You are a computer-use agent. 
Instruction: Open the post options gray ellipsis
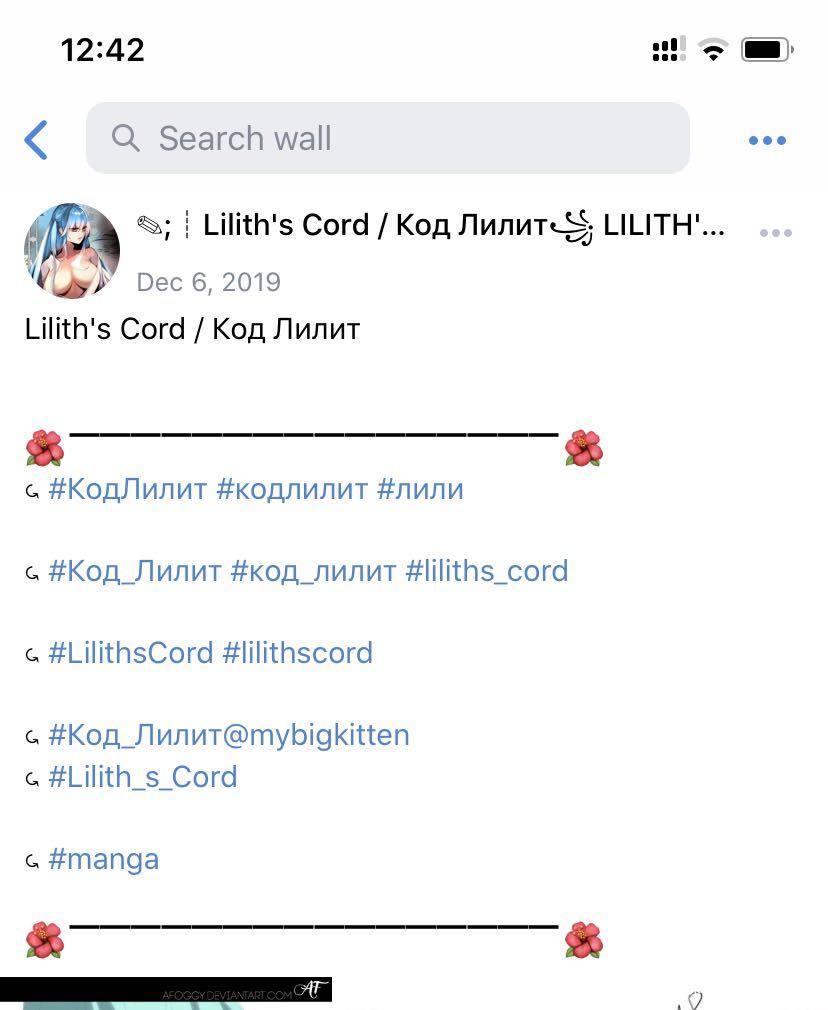point(775,233)
